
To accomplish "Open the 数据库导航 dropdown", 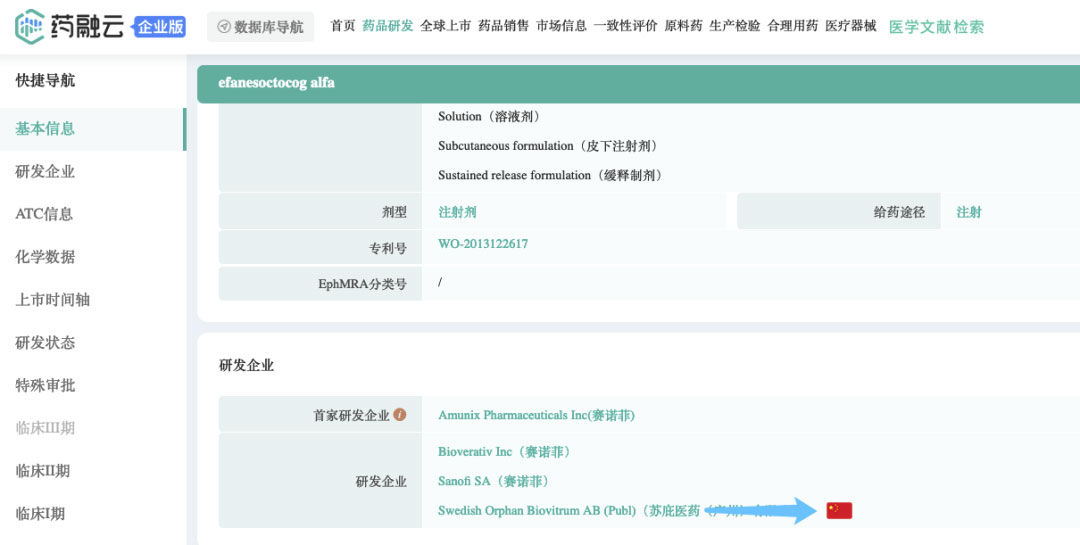I will pyautogui.click(x=261, y=27).
